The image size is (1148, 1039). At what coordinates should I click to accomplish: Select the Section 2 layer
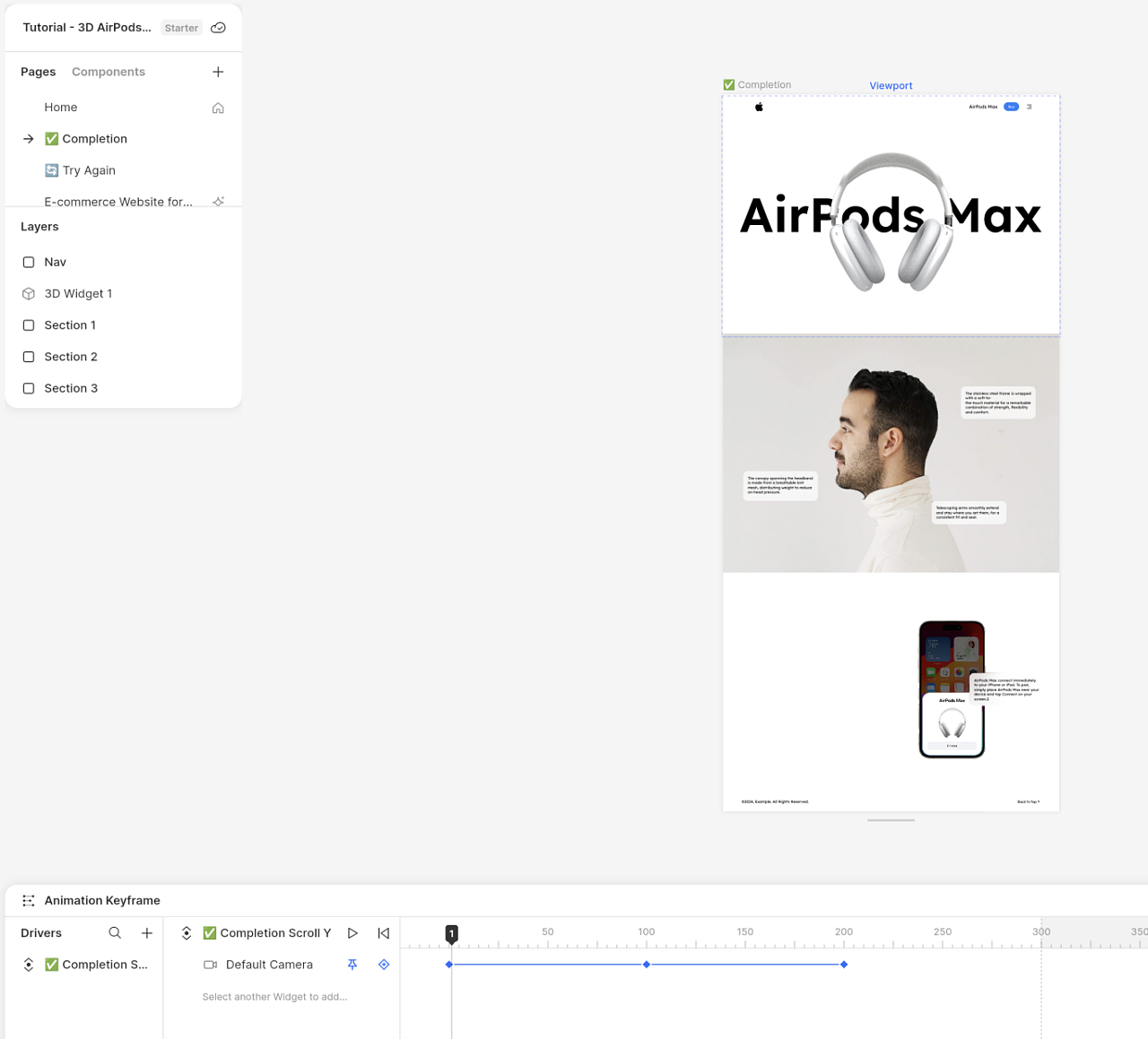point(71,357)
